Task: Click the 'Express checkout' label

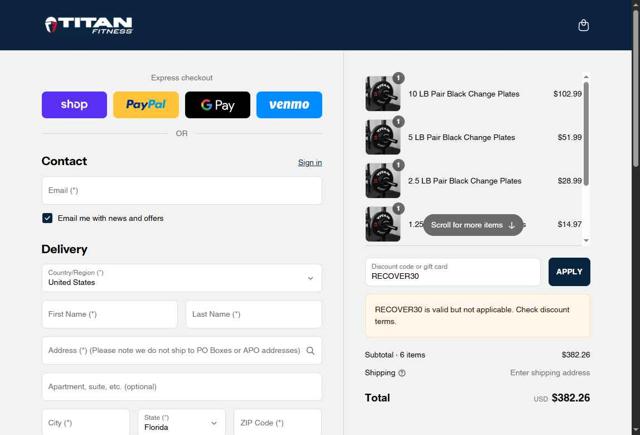Action: pos(182,78)
